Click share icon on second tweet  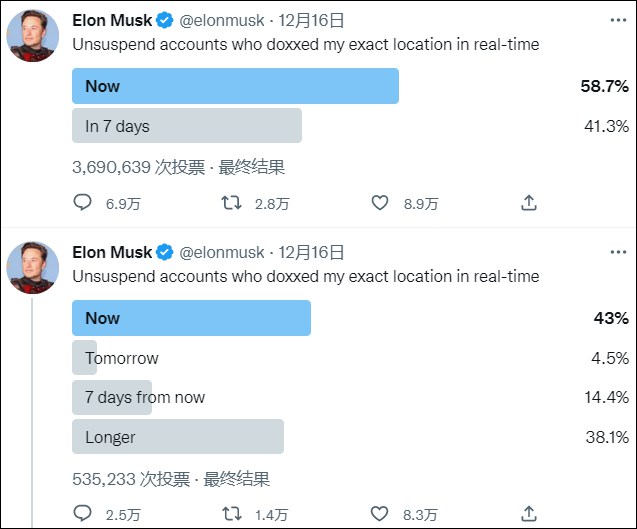[529, 514]
